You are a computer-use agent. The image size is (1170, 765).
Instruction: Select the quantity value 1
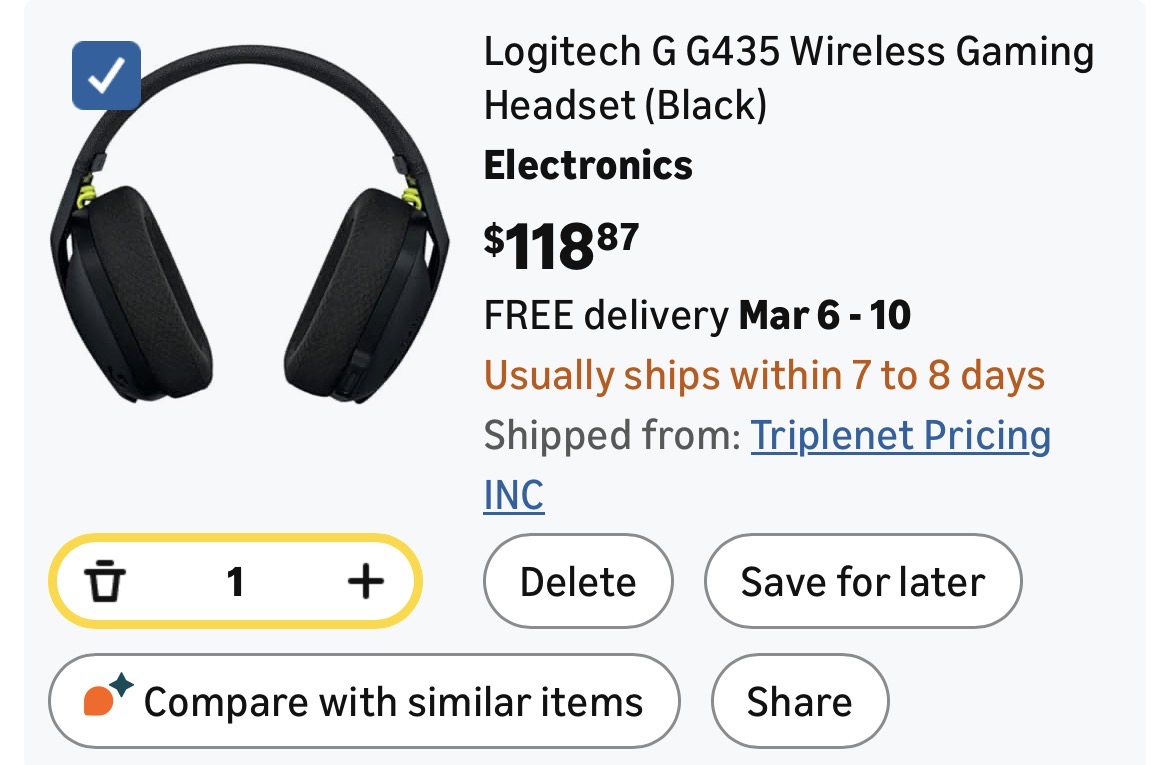(x=235, y=581)
